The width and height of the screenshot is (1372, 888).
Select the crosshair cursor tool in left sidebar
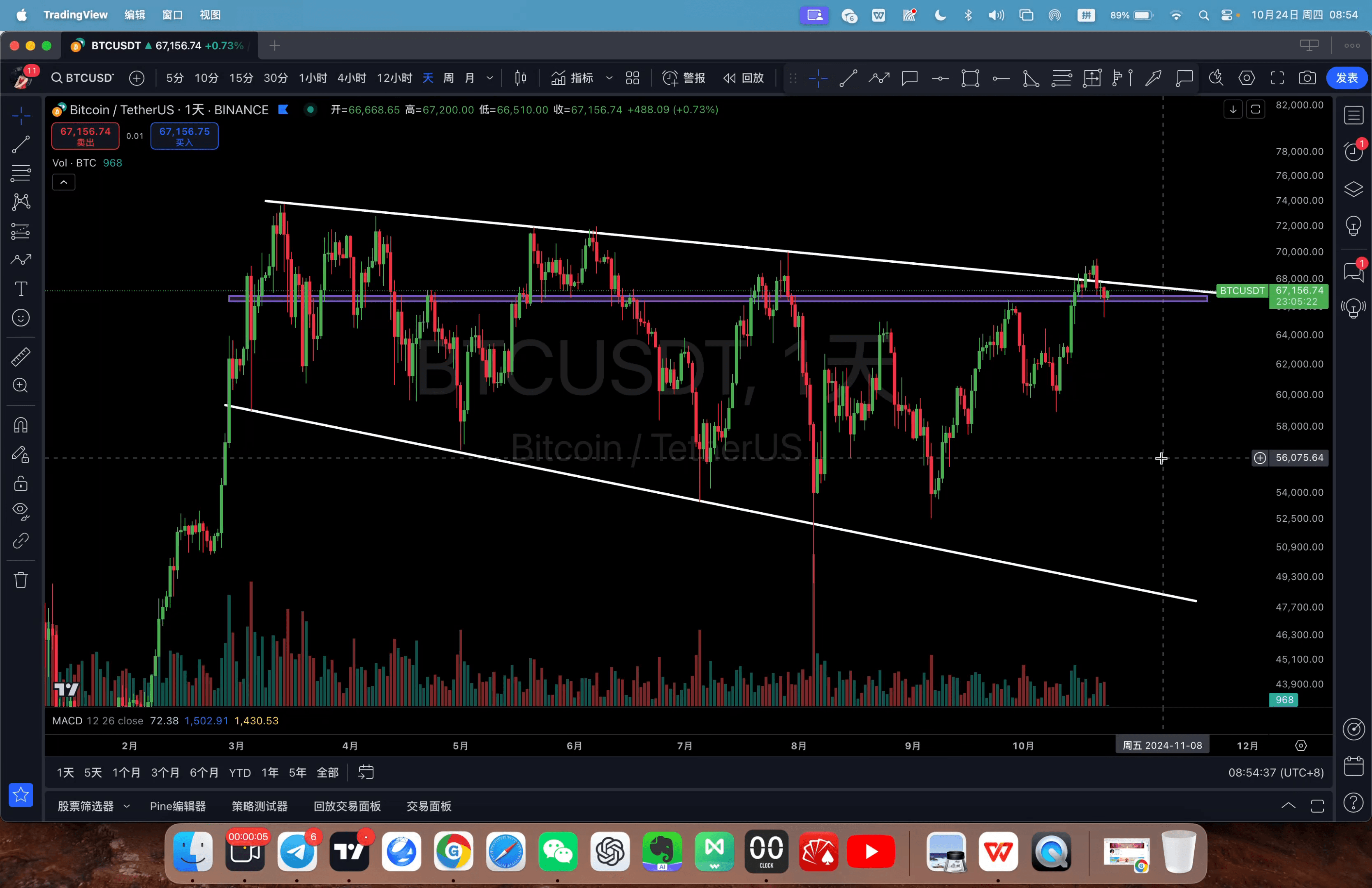click(x=21, y=115)
